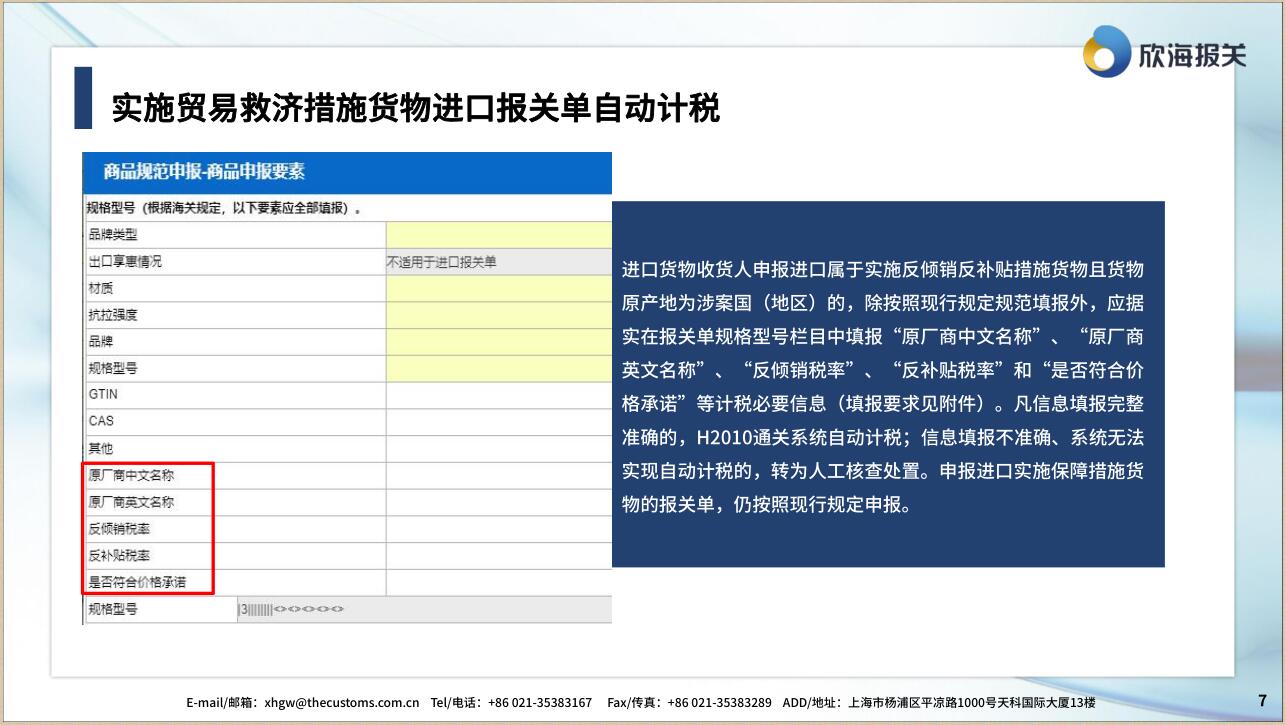
Task: Click the 欣海报关 company name text
Action: click(x=1192, y=54)
